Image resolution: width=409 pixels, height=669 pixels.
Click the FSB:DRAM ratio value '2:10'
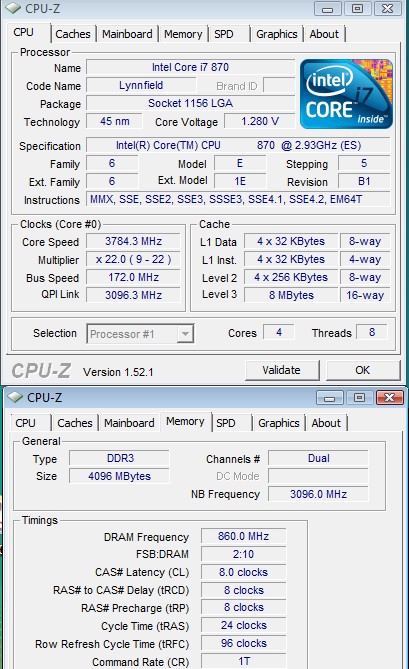coord(244,554)
